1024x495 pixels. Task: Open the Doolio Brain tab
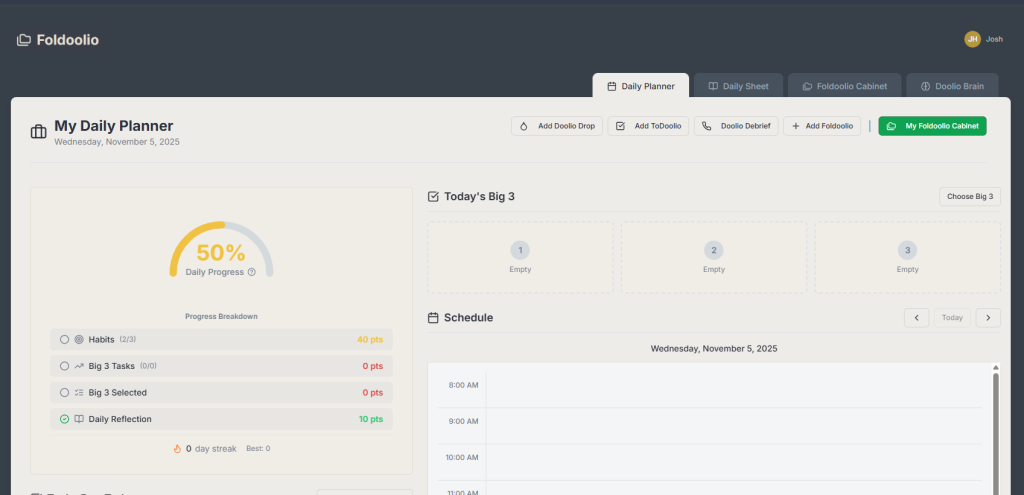pos(951,86)
